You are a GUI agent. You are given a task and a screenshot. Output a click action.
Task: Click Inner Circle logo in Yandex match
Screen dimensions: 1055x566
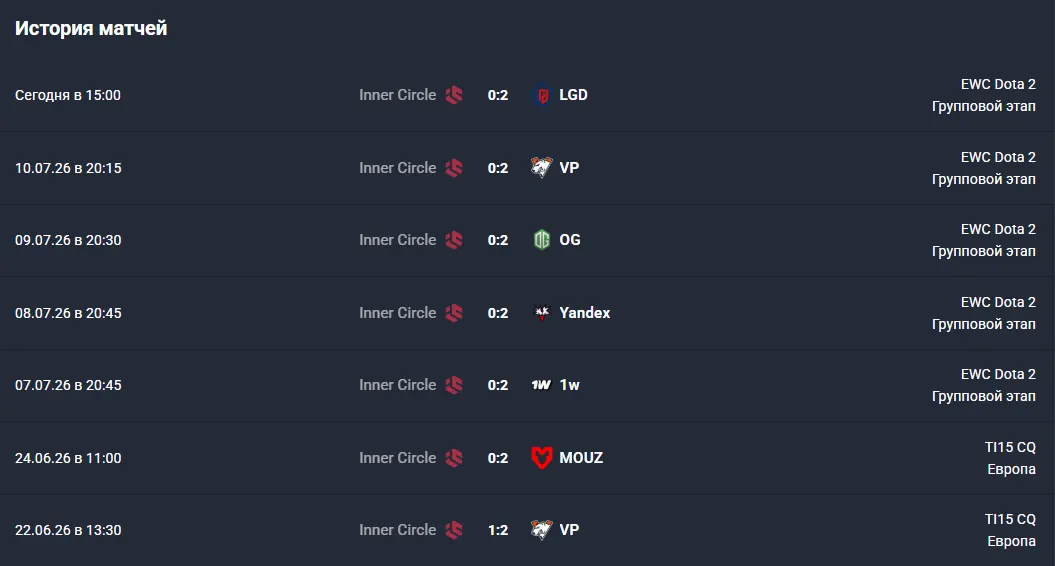tap(454, 312)
